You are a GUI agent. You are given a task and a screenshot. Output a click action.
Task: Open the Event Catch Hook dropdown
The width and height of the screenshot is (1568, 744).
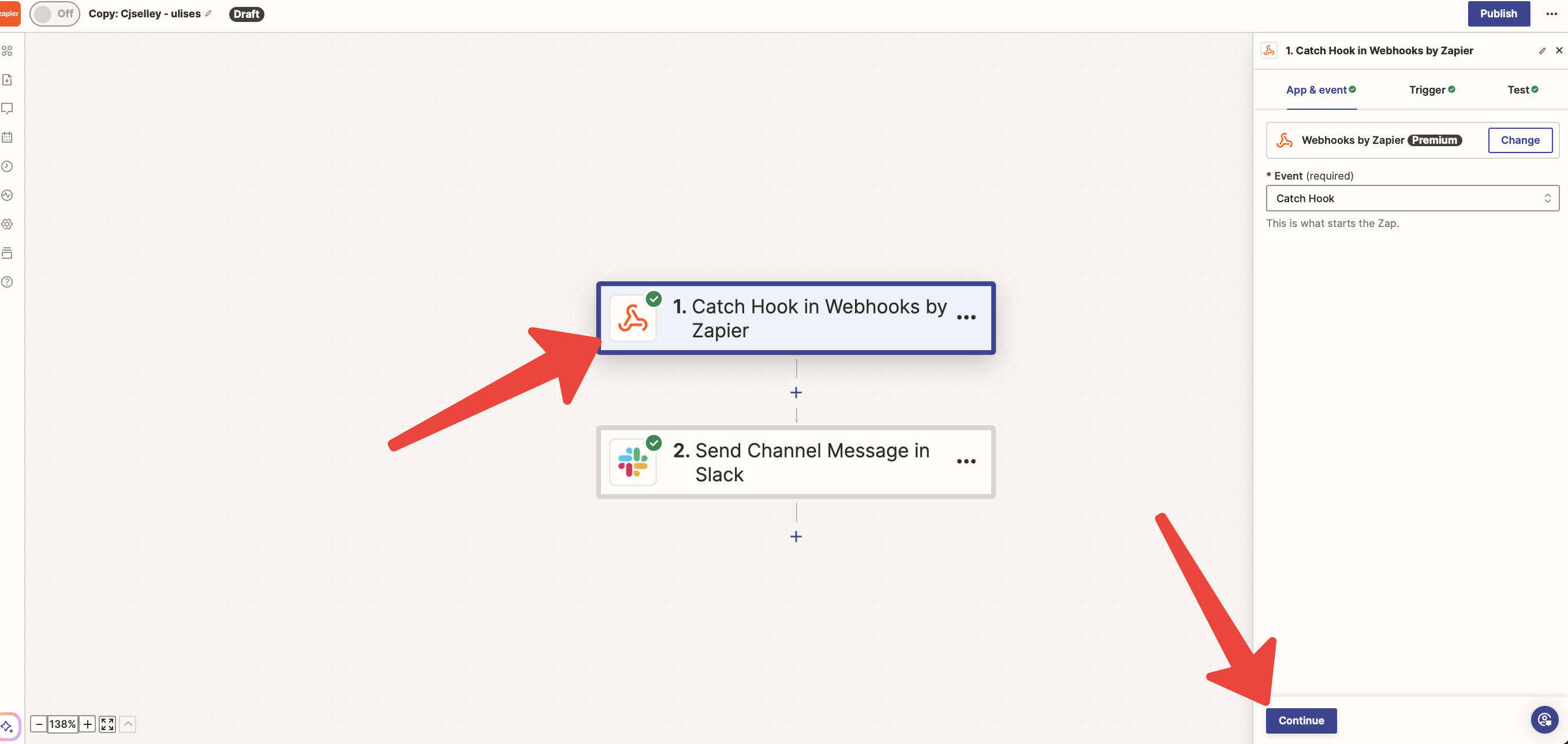point(1412,199)
